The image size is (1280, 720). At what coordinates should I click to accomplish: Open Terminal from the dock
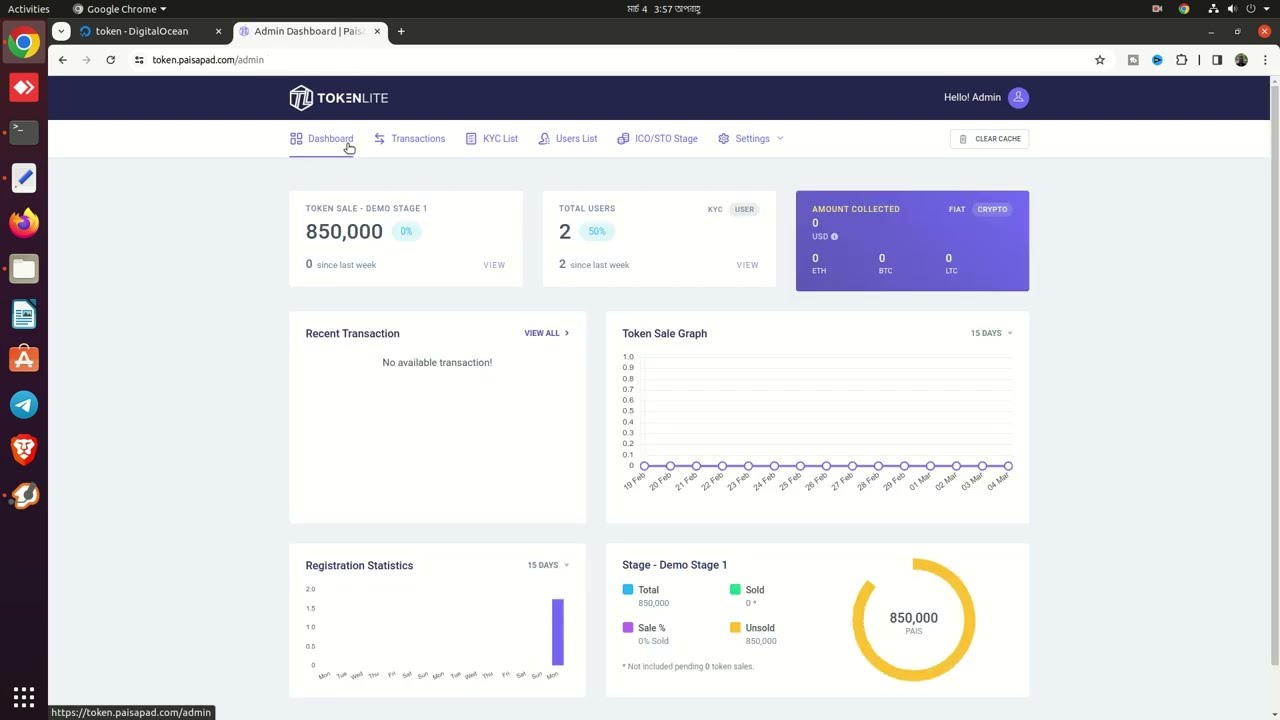24,132
